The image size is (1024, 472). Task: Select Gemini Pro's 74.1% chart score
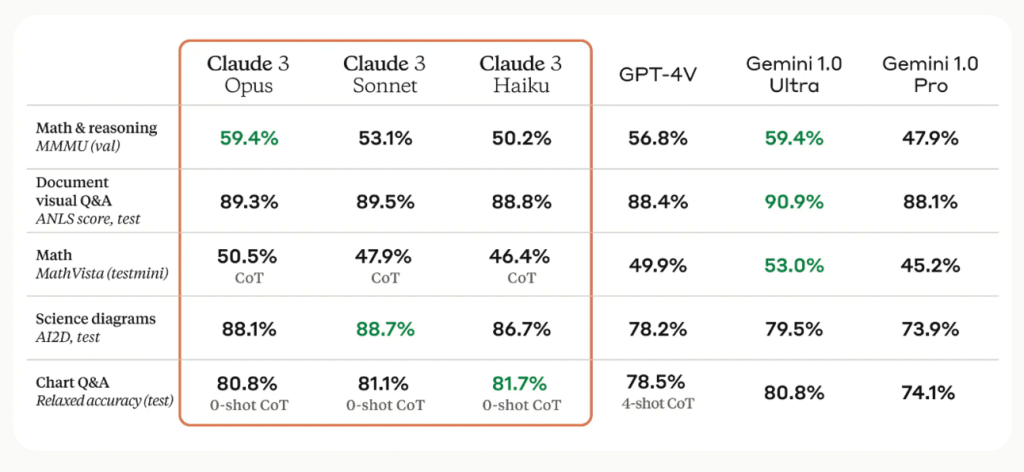930,393
